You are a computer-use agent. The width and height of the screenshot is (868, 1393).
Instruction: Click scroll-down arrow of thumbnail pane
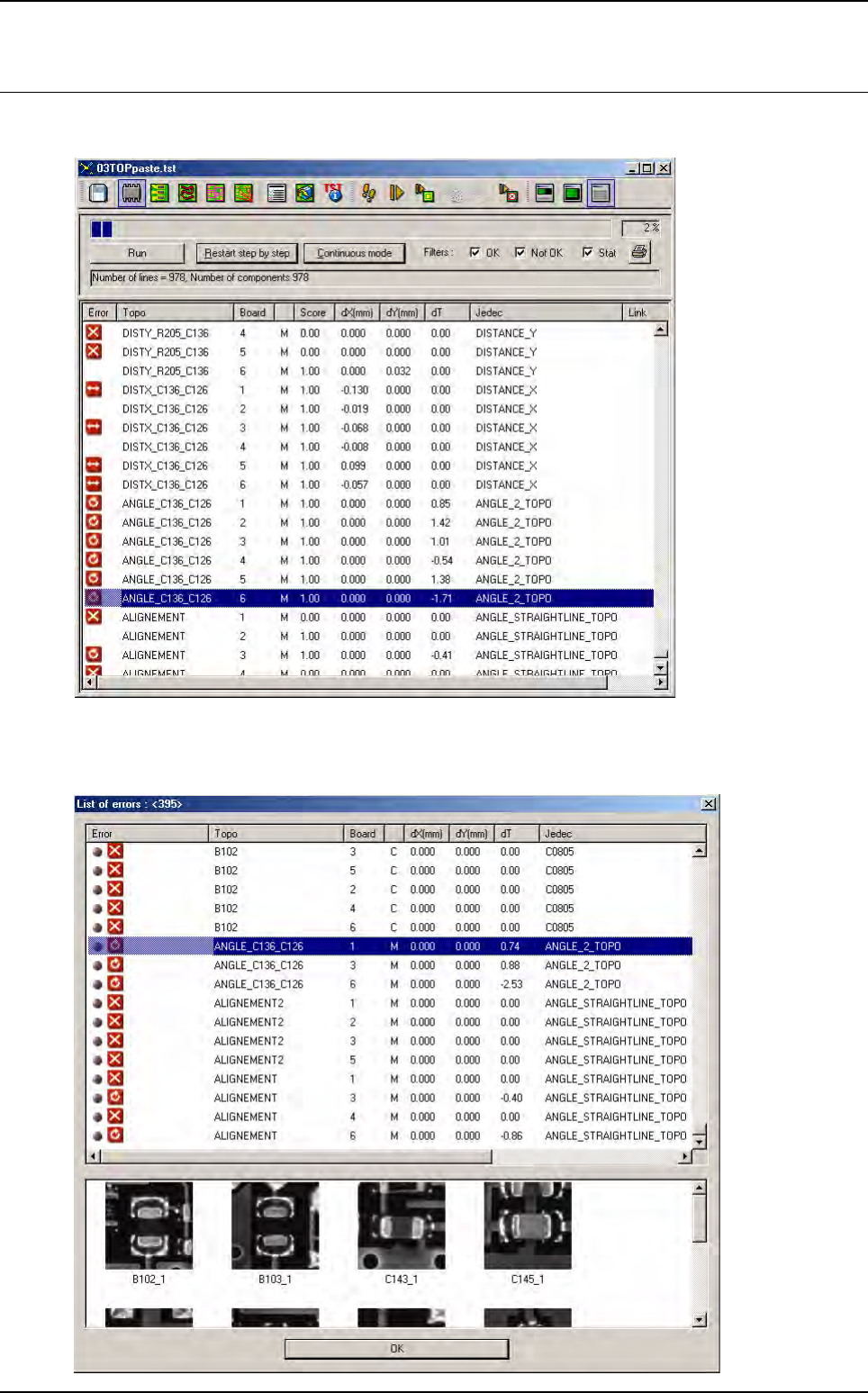(700, 1320)
